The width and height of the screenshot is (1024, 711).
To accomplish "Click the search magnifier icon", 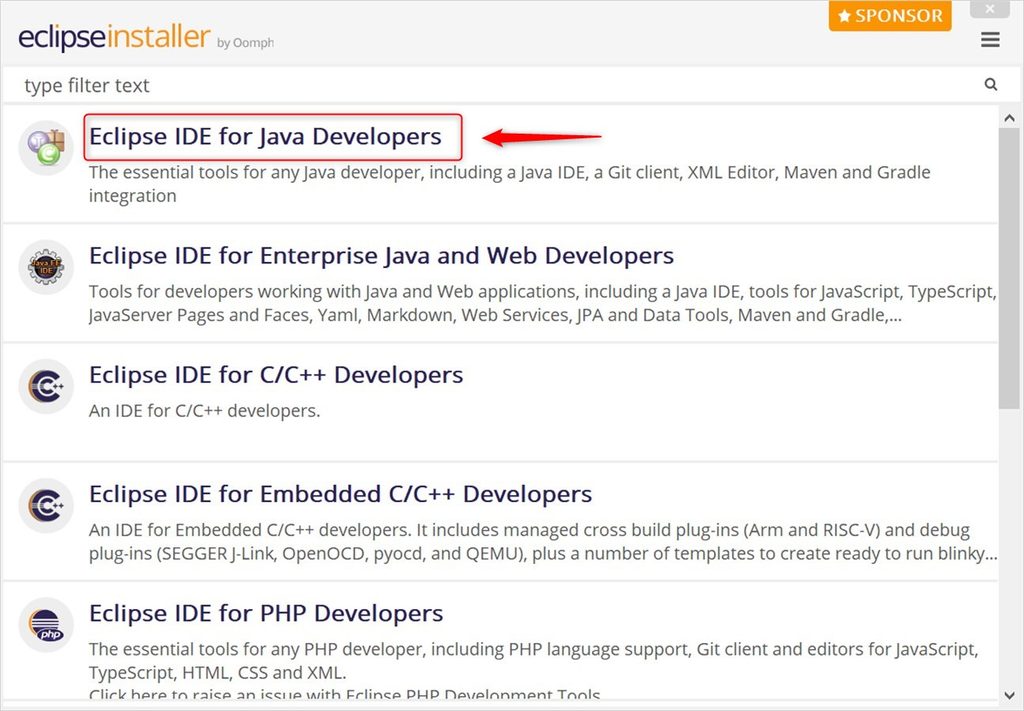I will pyautogui.click(x=991, y=84).
